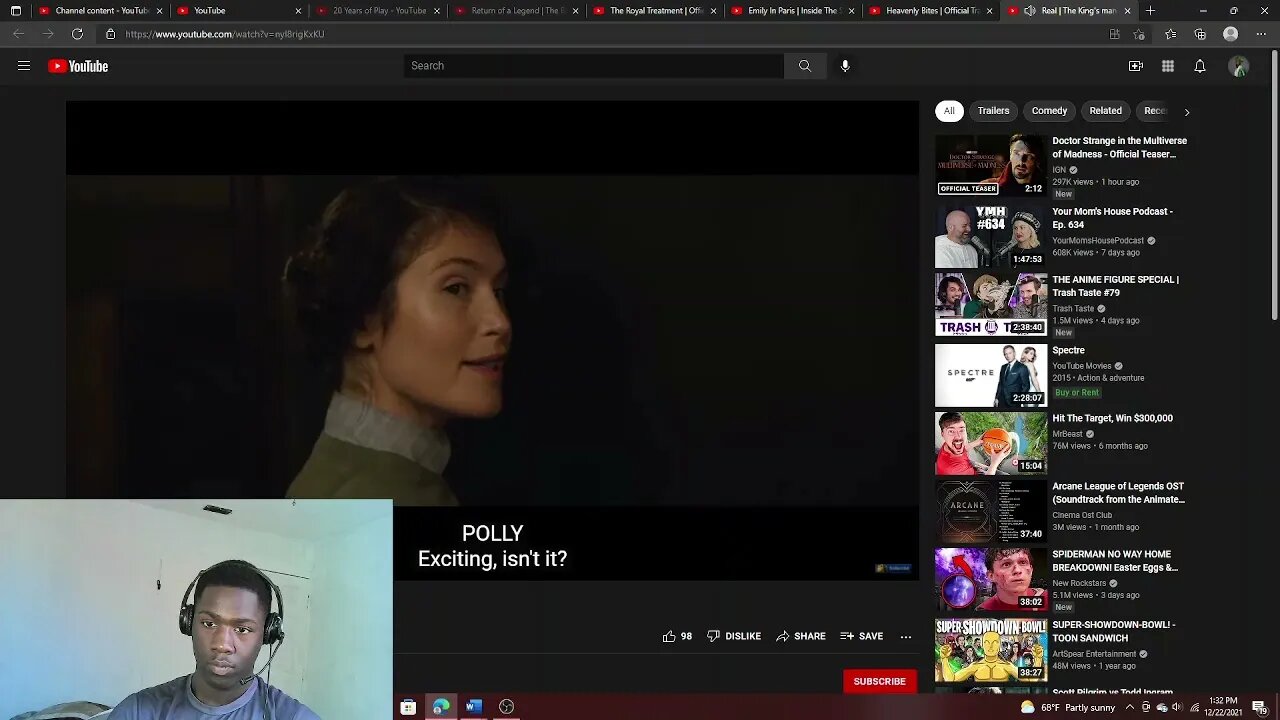This screenshot has width=1280, height=720.
Task: Open the Hit The Target MrBeast thumbnail
Action: click(x=991, y=444)
